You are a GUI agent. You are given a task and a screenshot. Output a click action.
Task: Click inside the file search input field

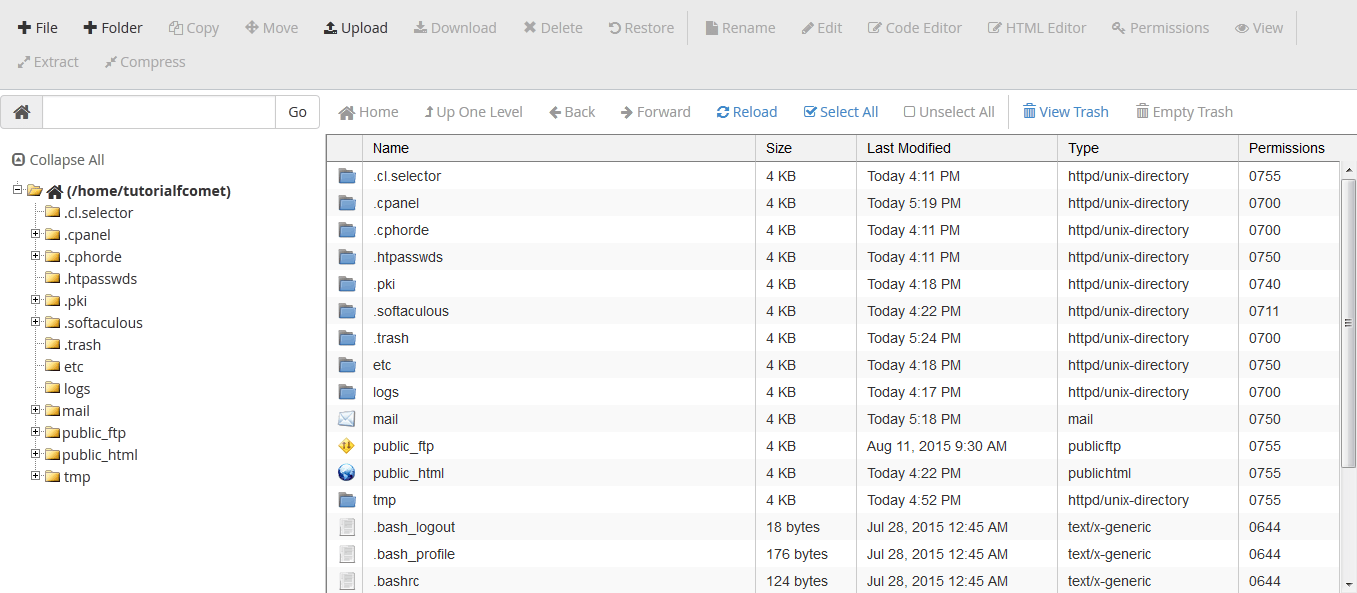pos(157,112)
